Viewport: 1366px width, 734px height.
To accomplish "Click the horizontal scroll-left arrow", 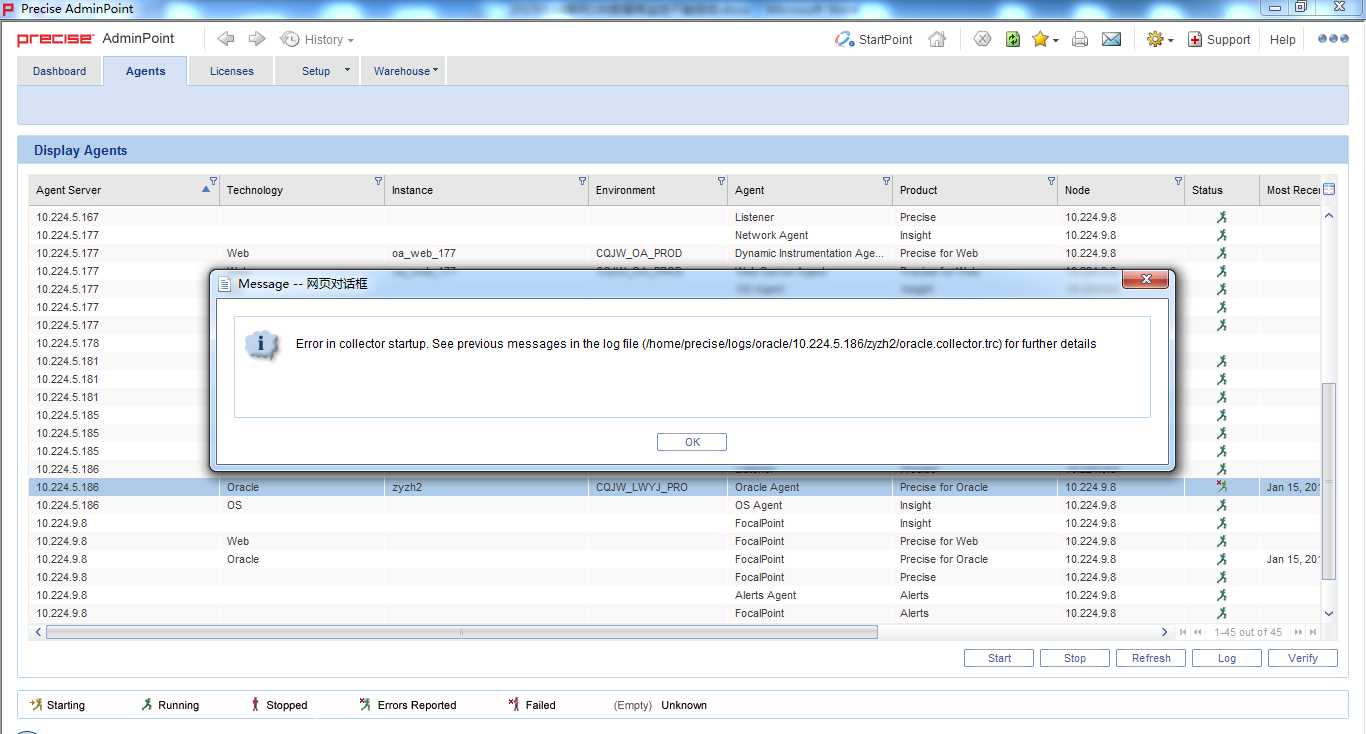I will (x=39, y=632).
